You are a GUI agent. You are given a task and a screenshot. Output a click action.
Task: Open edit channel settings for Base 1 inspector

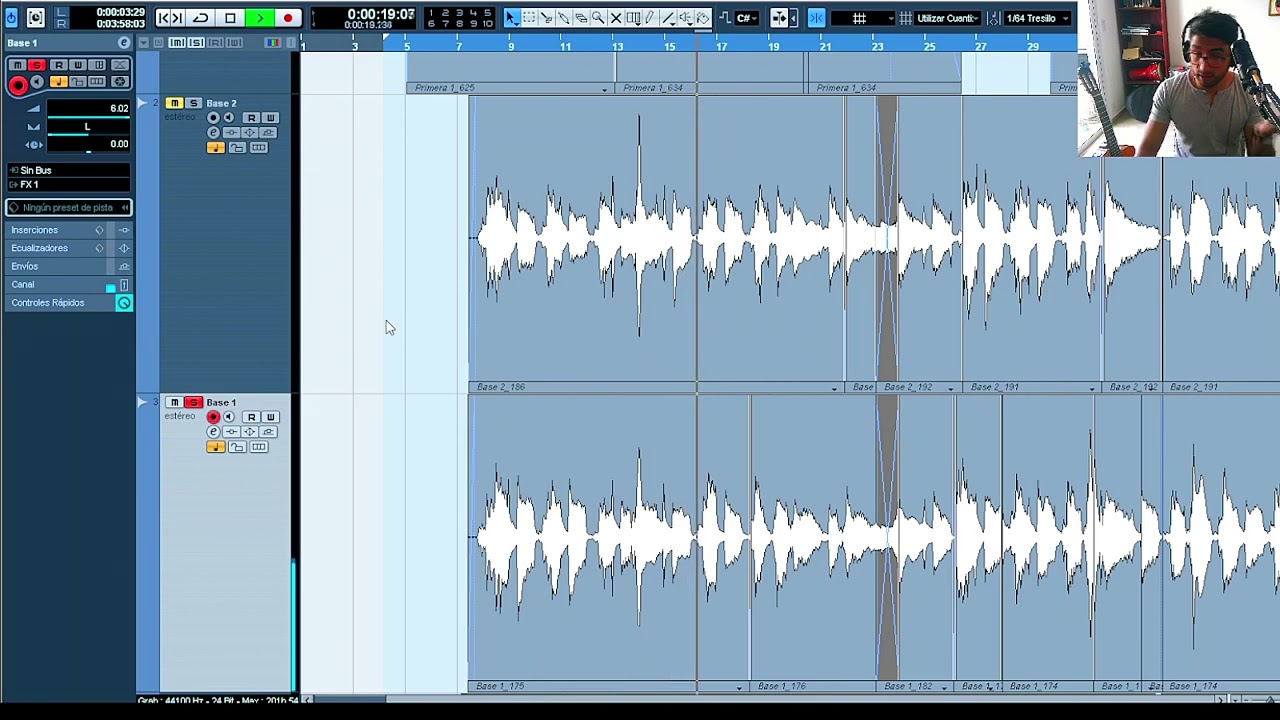click(x=124, y=43)
